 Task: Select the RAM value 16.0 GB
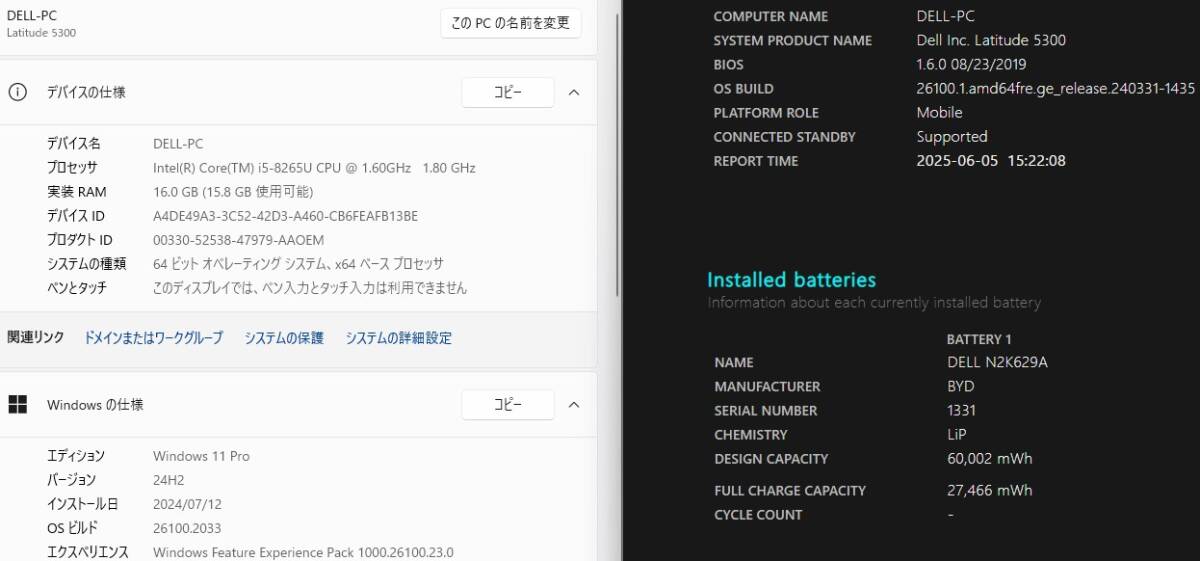(233, 192)
